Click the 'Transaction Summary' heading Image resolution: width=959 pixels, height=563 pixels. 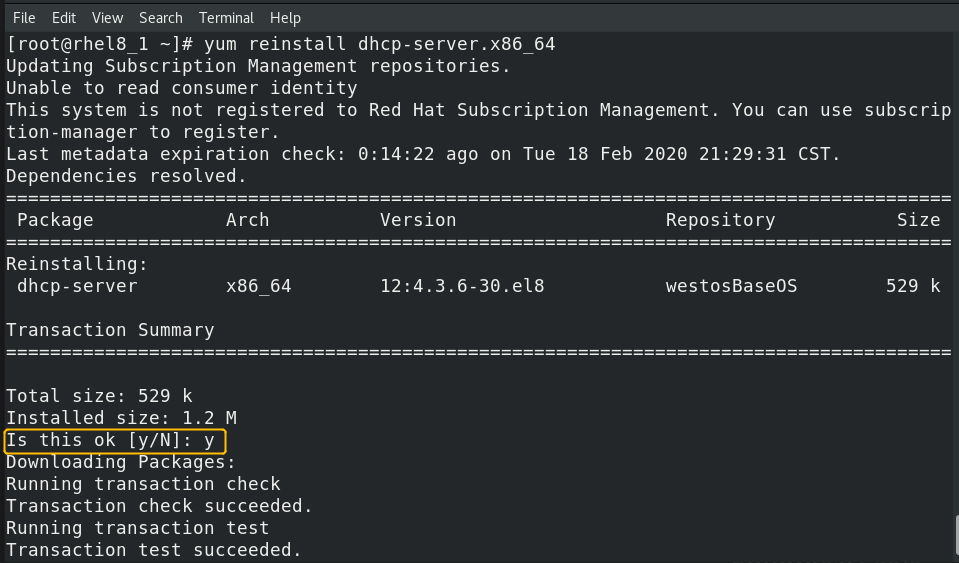click(x=110, y=330)
